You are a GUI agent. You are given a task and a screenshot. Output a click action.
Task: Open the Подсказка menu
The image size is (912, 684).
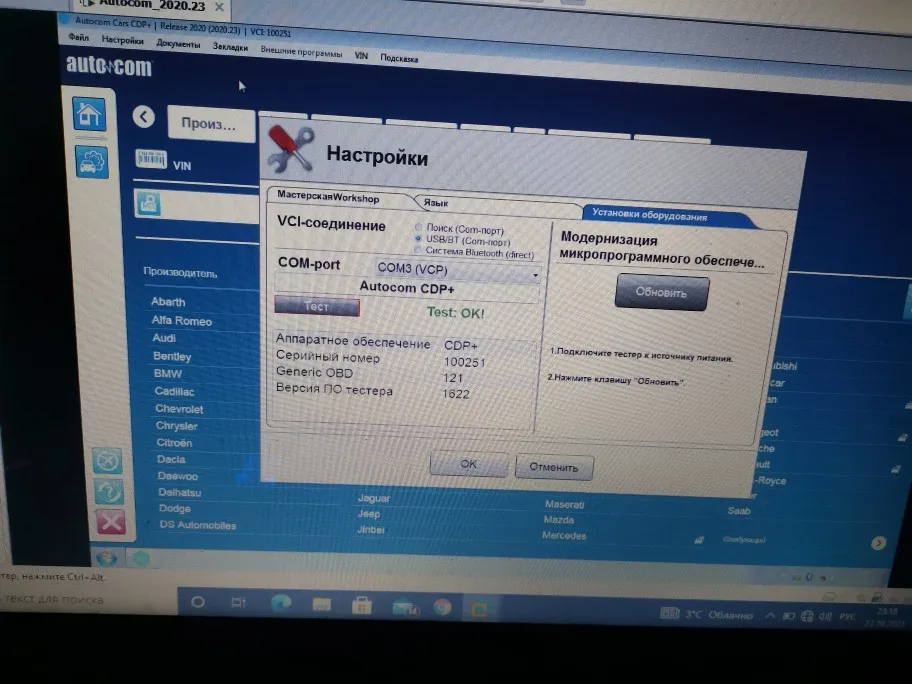pyautogui.click(x=399, y=58)
